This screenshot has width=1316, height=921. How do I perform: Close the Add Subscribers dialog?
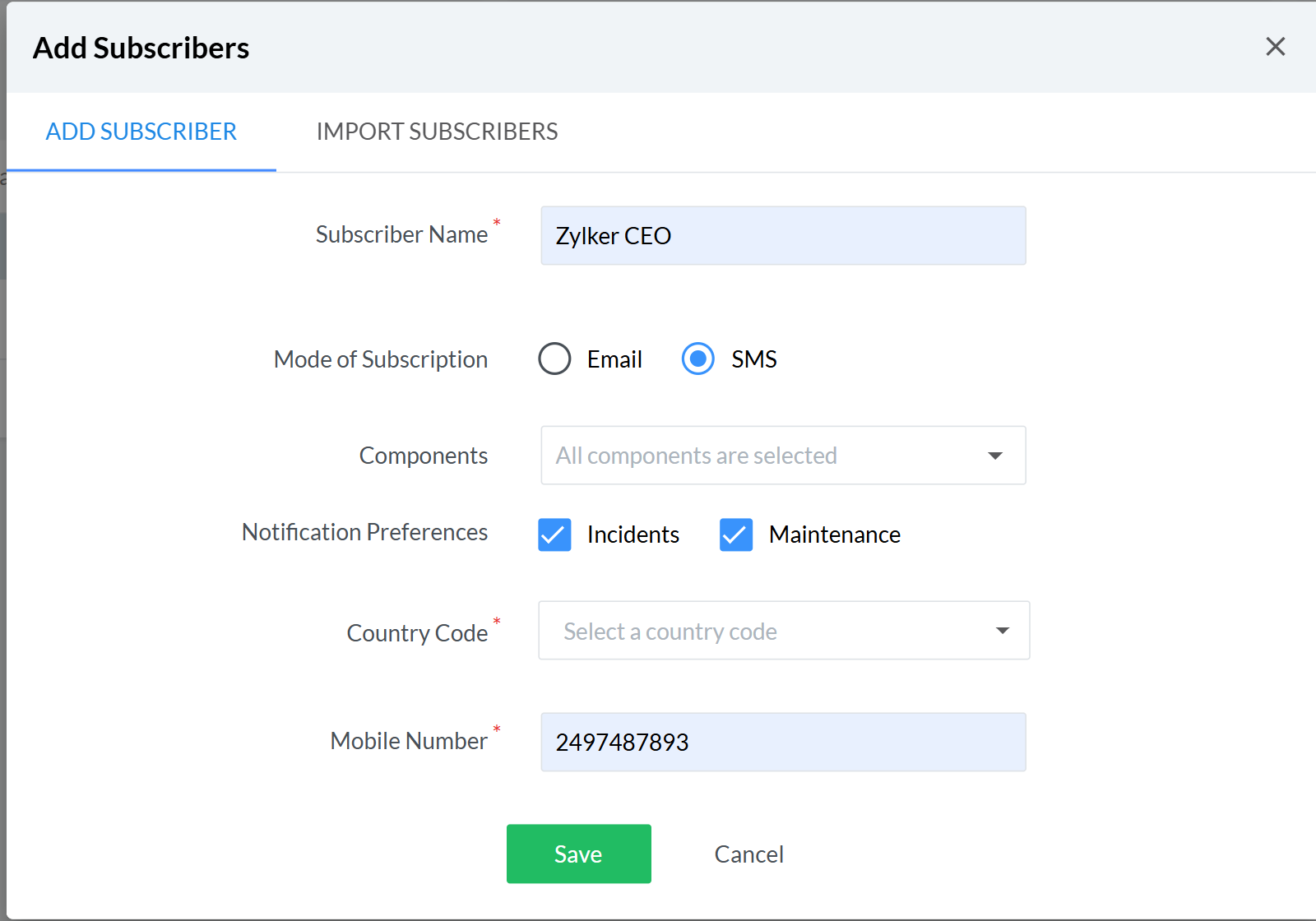click(x=1275, y=47)
